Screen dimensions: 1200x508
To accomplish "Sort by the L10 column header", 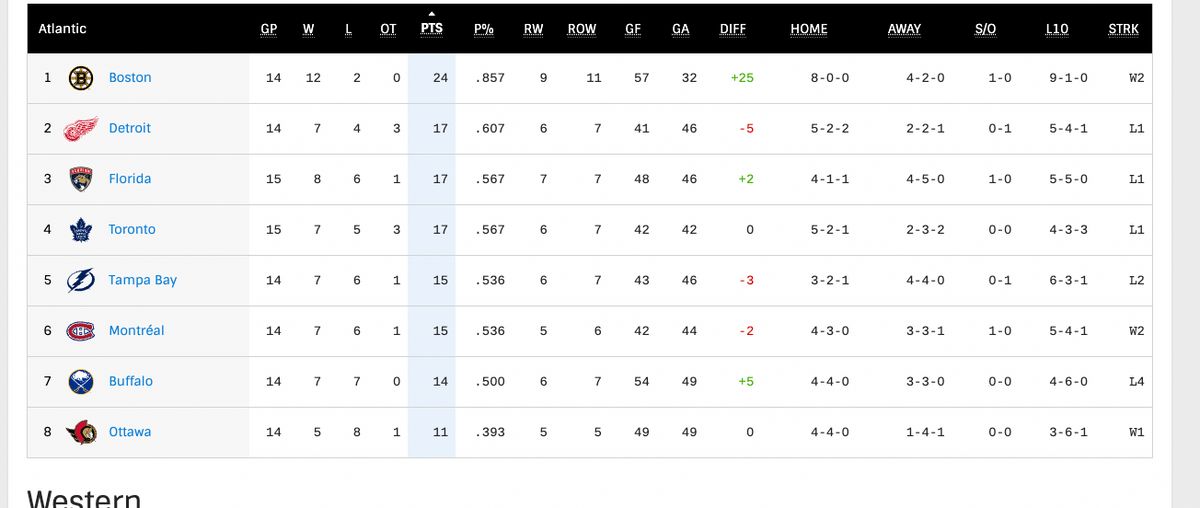I will coord(1056,29).
